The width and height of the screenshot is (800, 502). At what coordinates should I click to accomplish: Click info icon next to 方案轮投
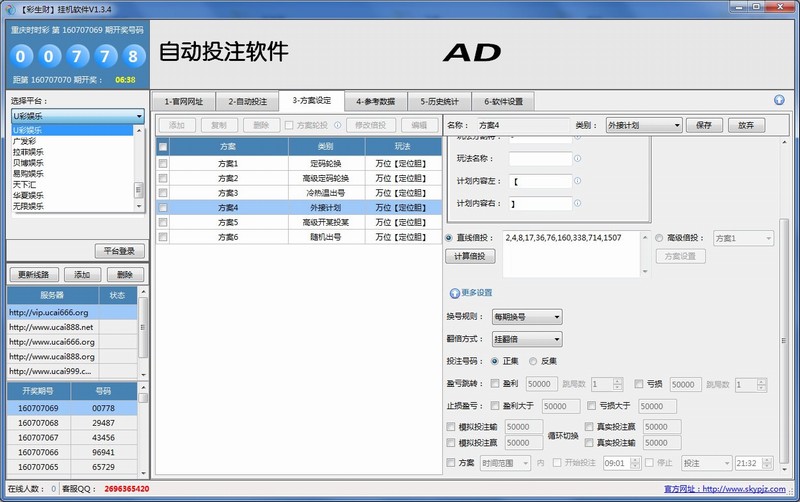click(337, 125)
